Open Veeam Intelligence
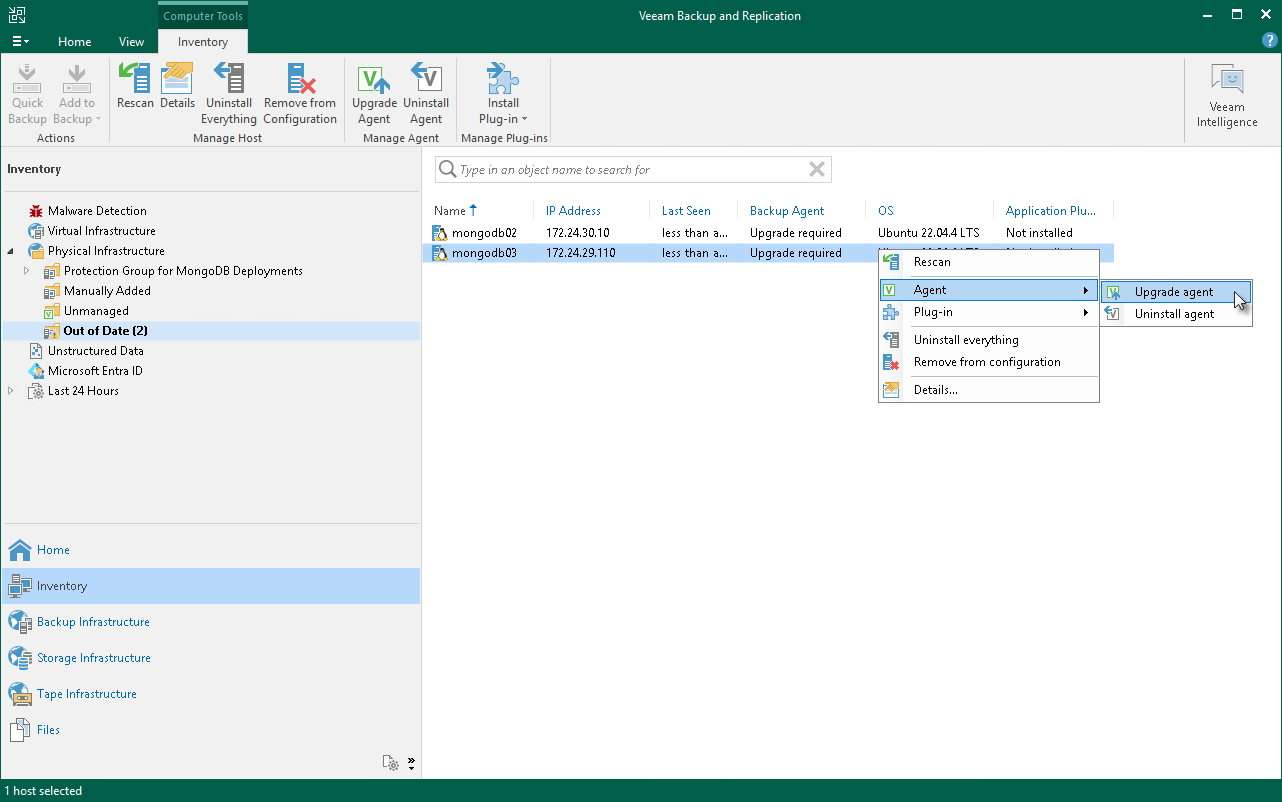The width and height of the screenshot is (1282, 802). 1226,96
